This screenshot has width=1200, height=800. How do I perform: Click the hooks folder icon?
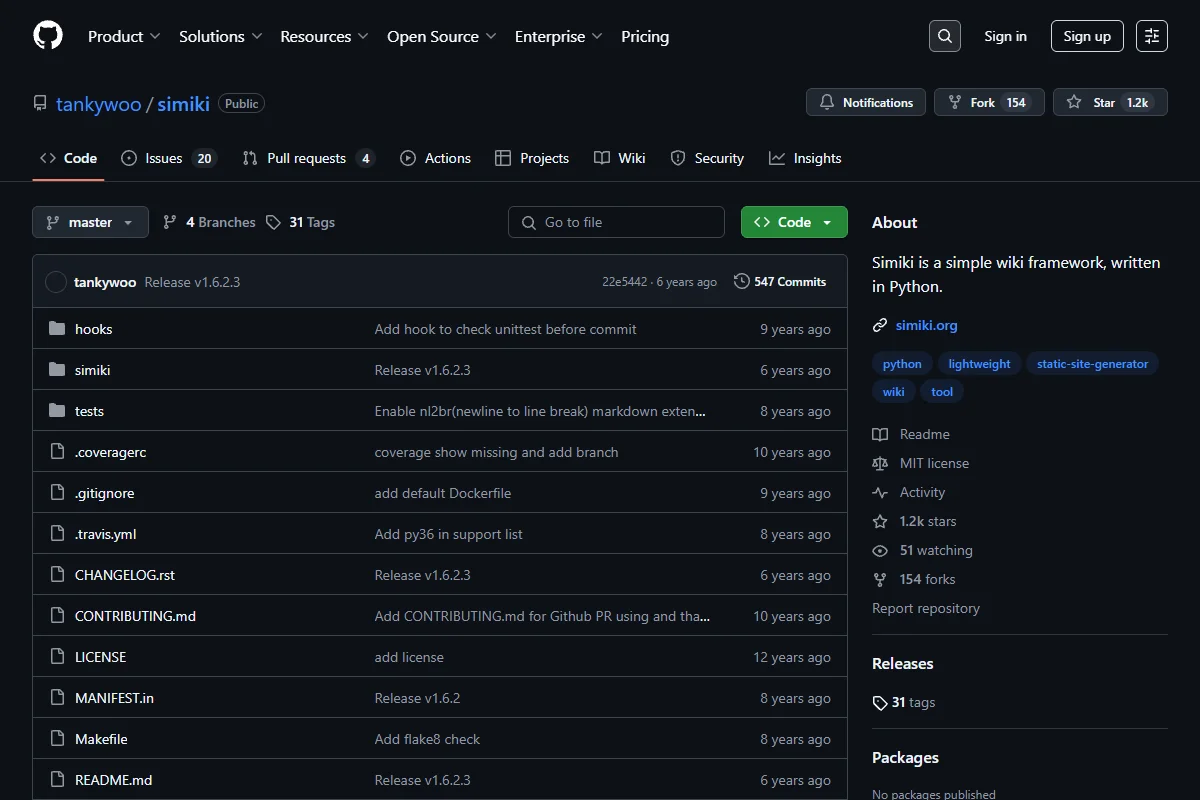[57, 329]
